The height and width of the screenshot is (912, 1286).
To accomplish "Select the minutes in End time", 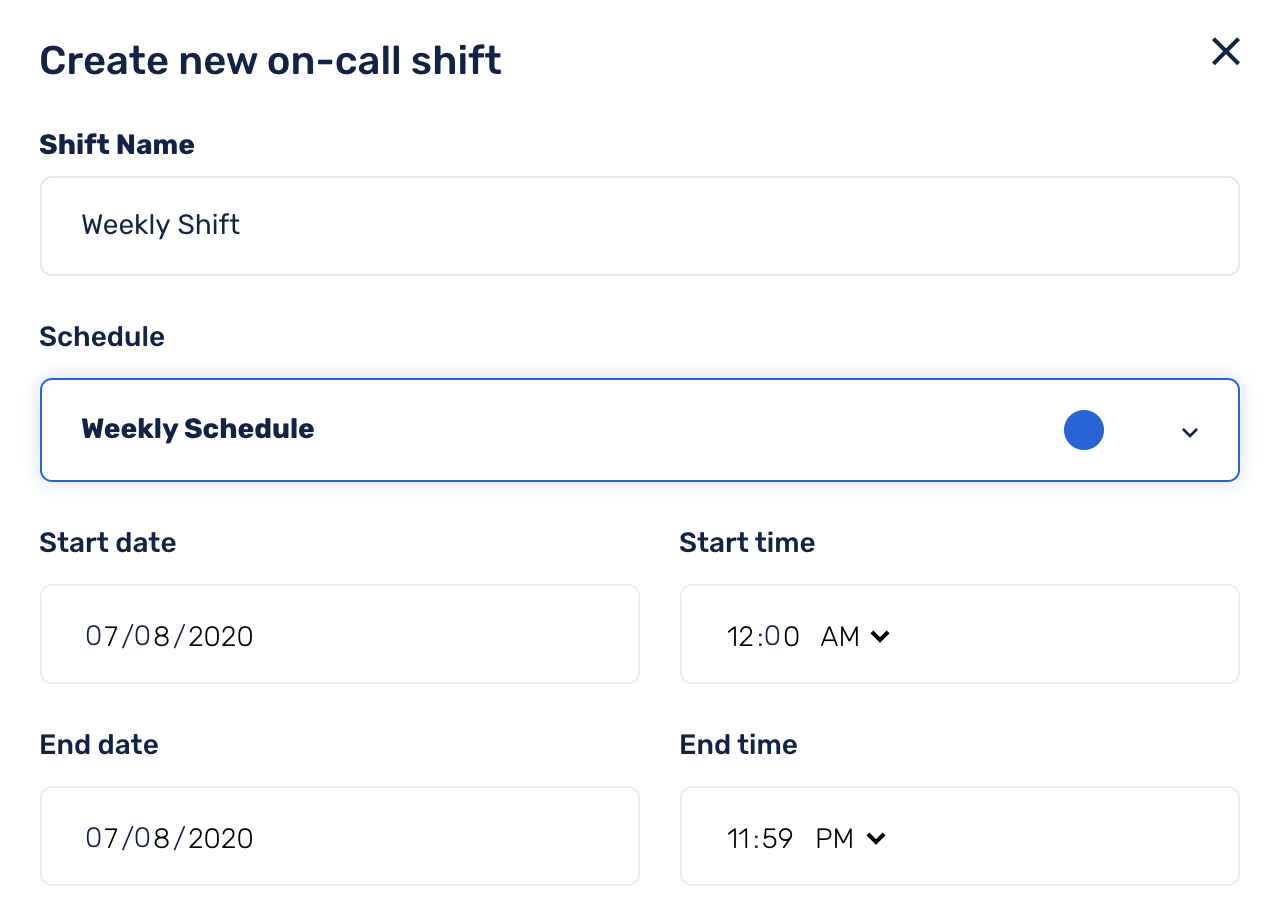I will point(776,839).
